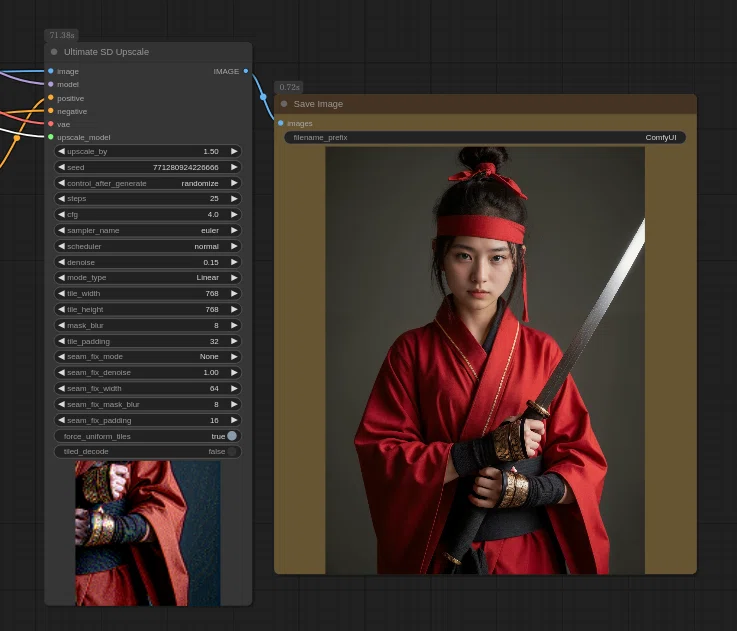
Task: Click the seed value 771280924226666
Action: pos(186,167)
